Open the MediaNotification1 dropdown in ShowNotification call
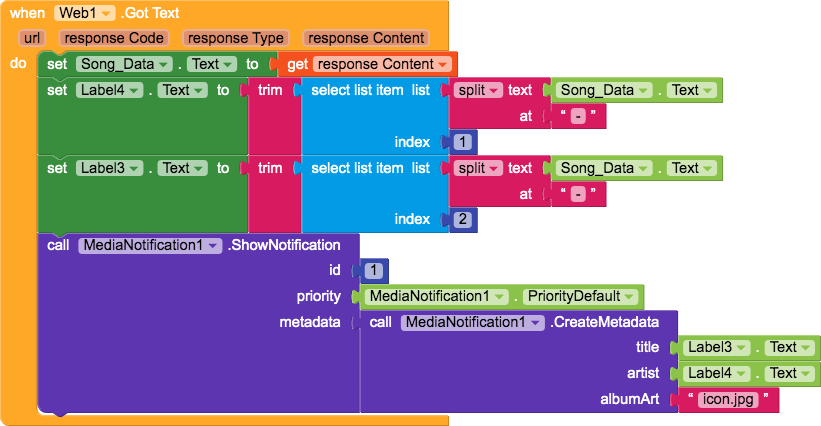The width and height of the screenshot is (821, 426). 150,245
